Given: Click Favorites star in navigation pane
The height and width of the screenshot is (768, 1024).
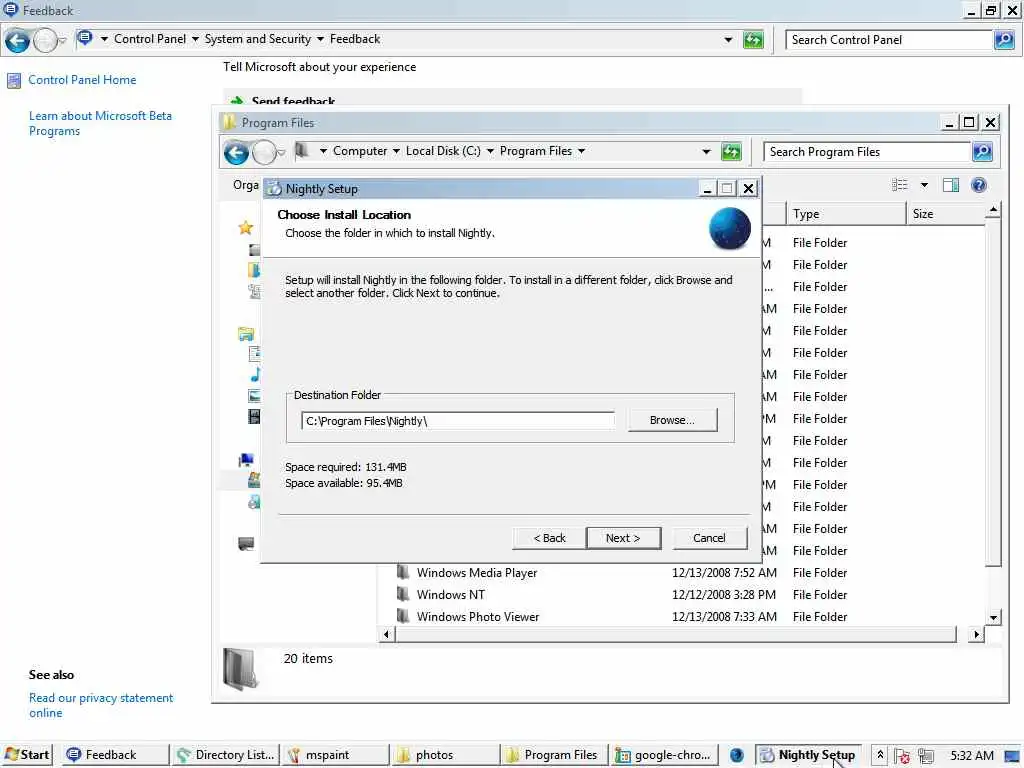Looking at the screenshot, I should (x=246, y=227).
